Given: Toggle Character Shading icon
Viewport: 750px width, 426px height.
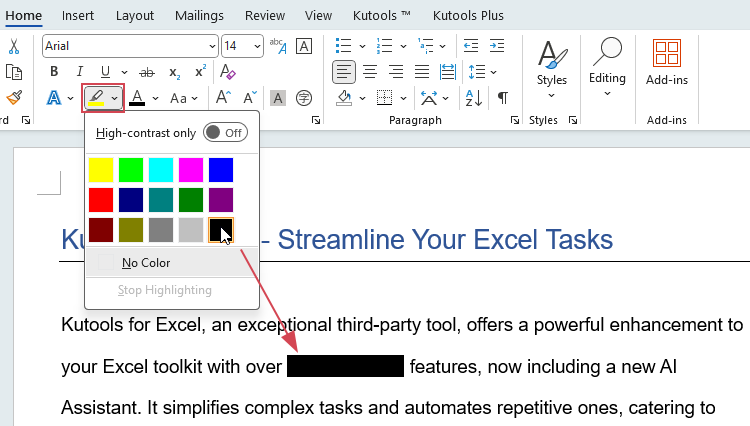Looking at the screenshot, I should [x=277, y=98].
